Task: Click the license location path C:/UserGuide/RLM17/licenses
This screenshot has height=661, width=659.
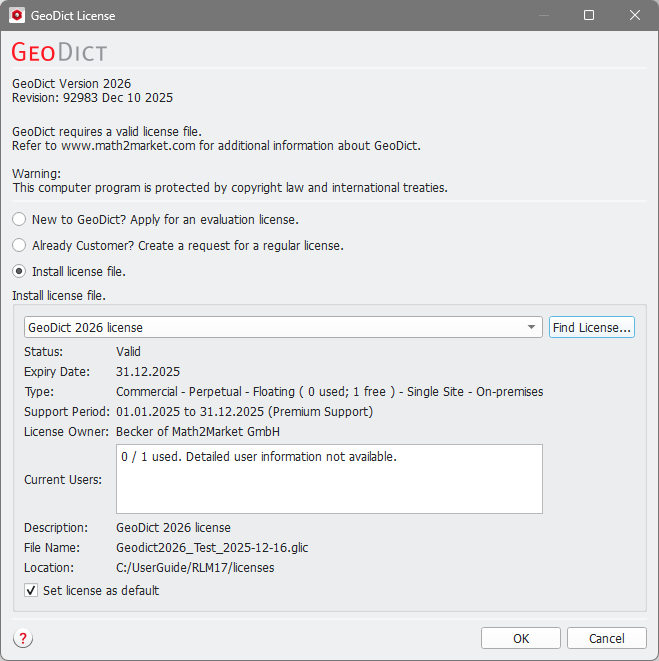Action: (195, 567)
